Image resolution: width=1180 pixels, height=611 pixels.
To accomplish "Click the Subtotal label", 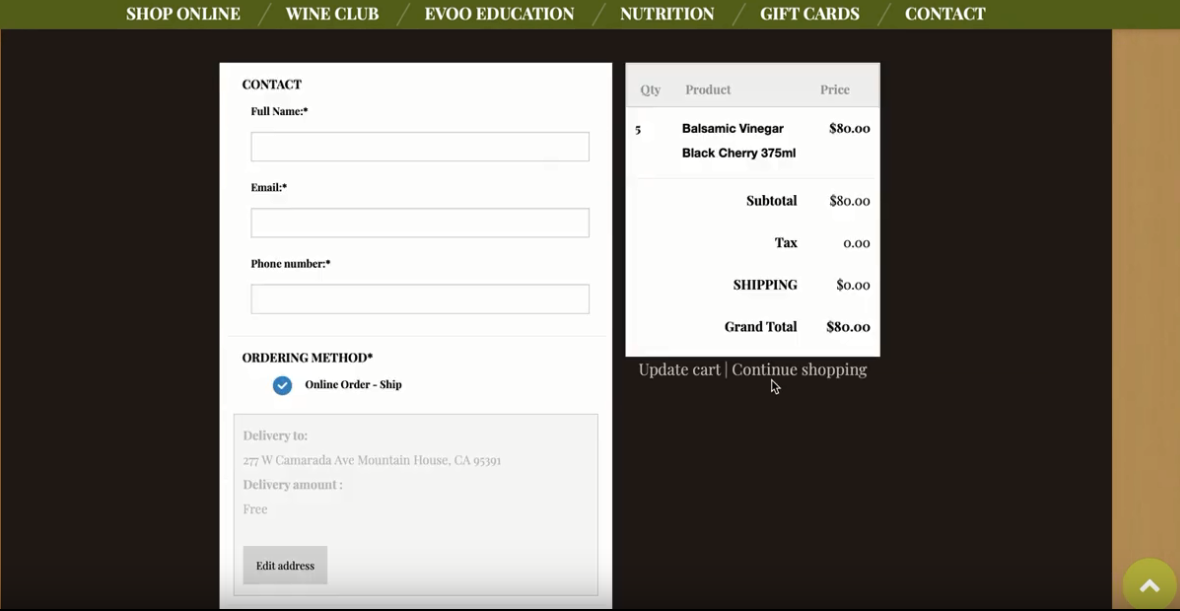I will (x=771, y=201).
